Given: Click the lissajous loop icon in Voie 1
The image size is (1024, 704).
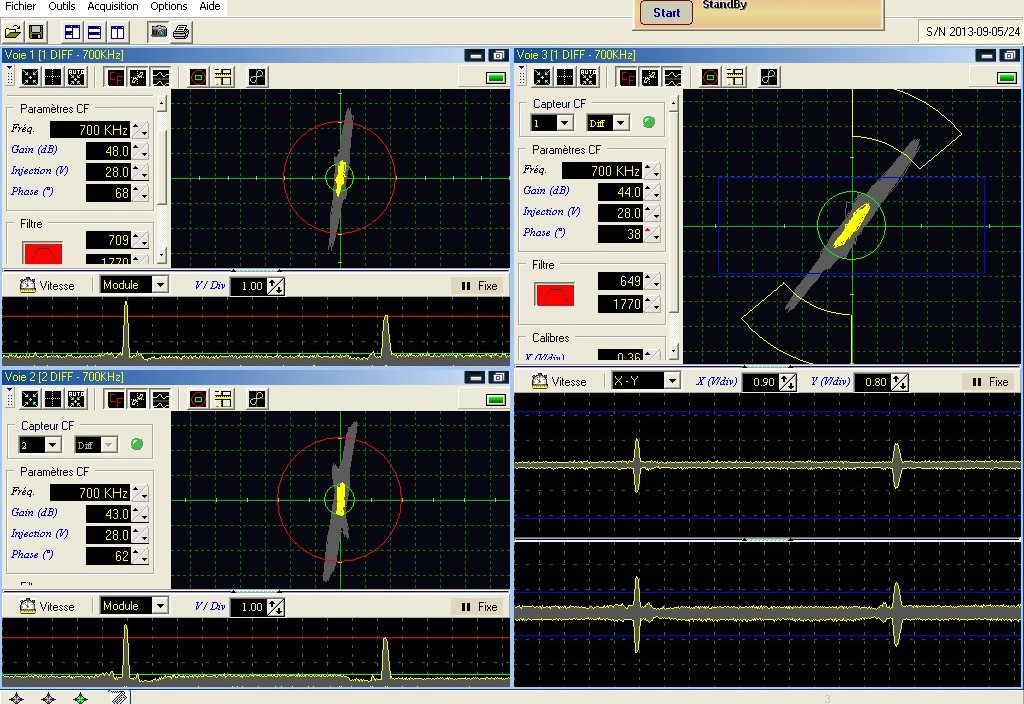Looking at the screenshot, I should click(x=257, y=77).
